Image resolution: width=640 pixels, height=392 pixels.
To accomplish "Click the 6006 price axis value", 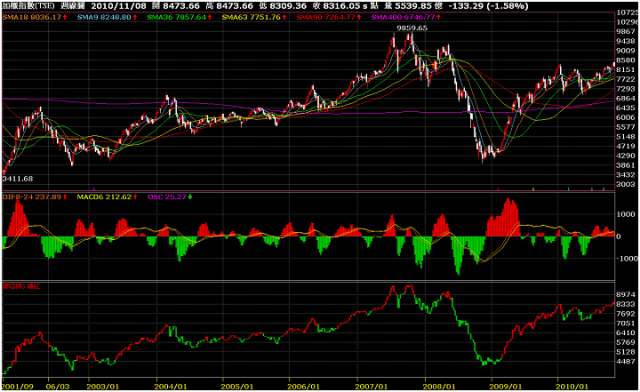I will [626, 117].
